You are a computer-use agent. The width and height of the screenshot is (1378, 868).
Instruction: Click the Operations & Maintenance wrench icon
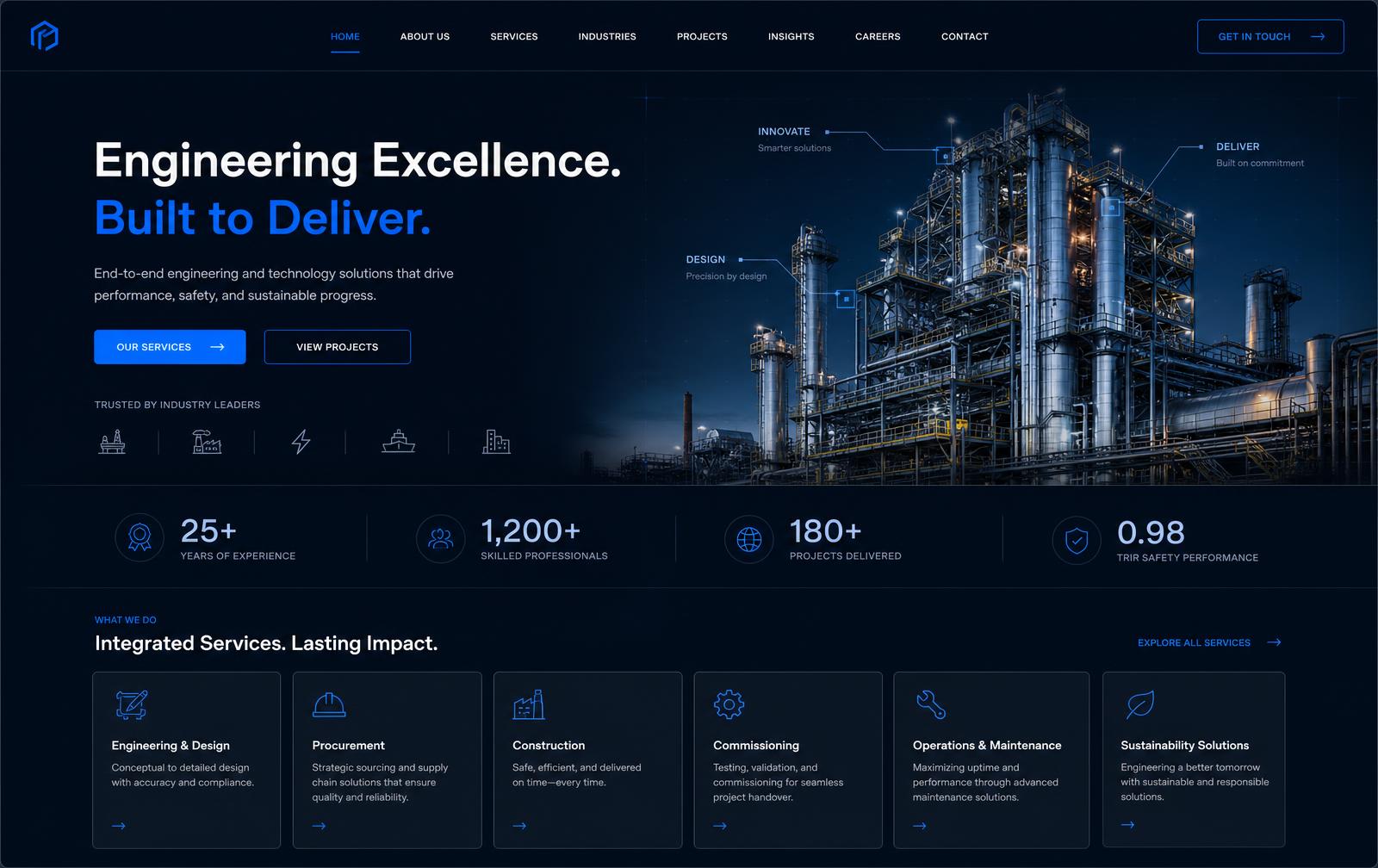tap(930, 704)
